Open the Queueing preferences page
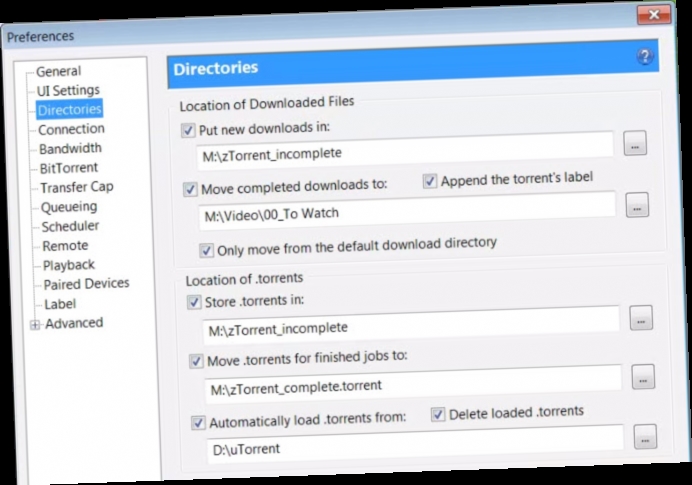Image resolution: width=692 pixels, height=485 pixels. pyautogui.click(x=69, y=207)
